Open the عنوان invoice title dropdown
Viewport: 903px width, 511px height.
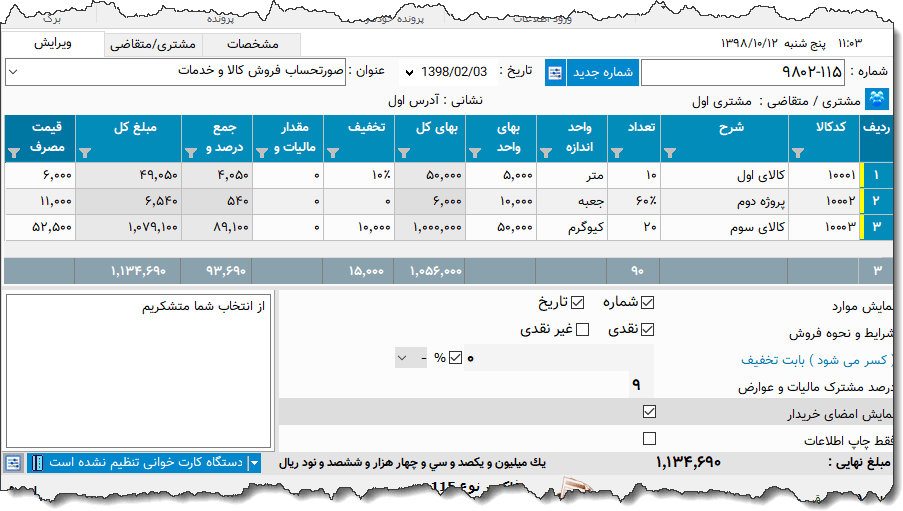tap(14, 72)
